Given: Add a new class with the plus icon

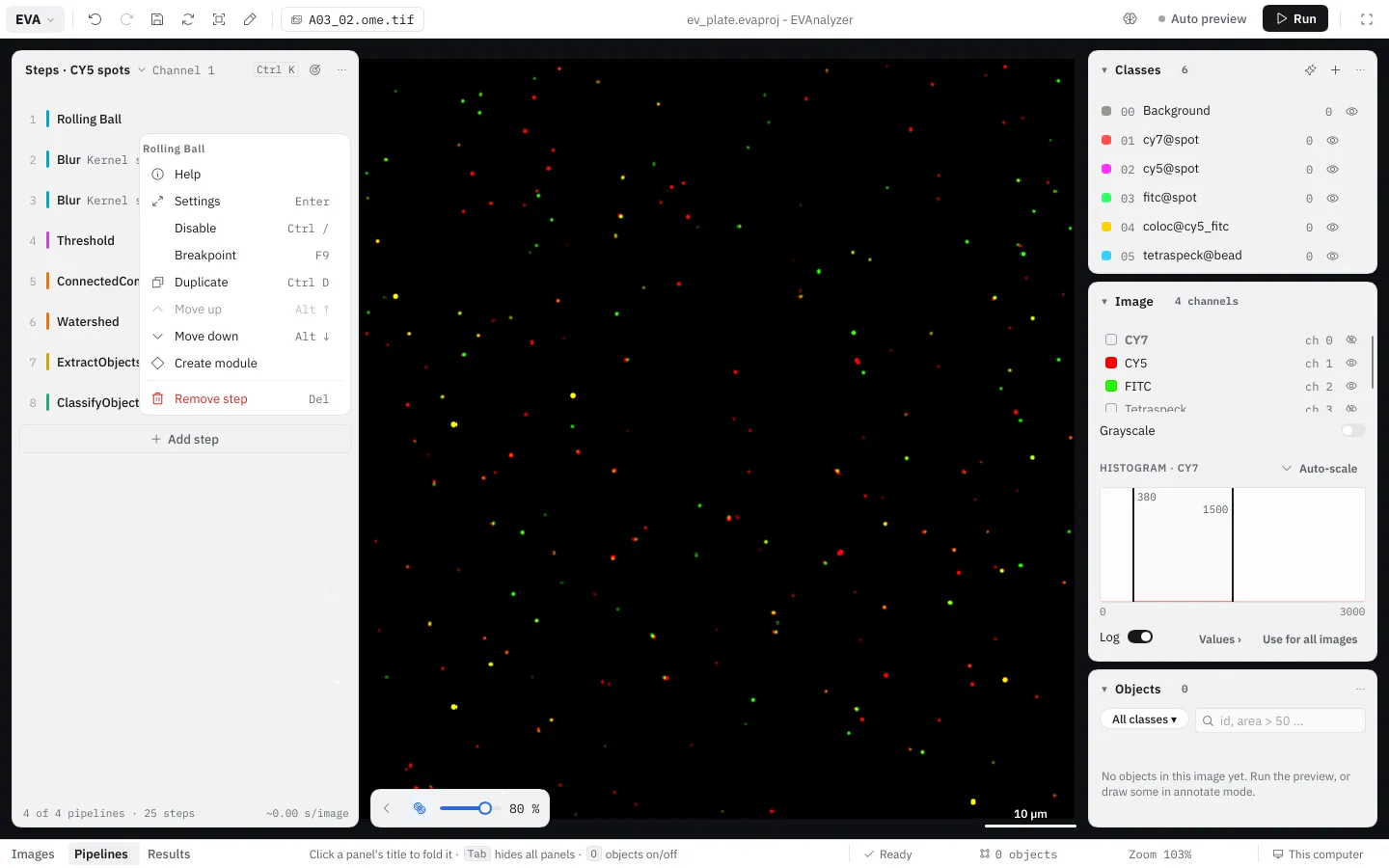Looking at the screenshot, I should [x=1335, y=70].
